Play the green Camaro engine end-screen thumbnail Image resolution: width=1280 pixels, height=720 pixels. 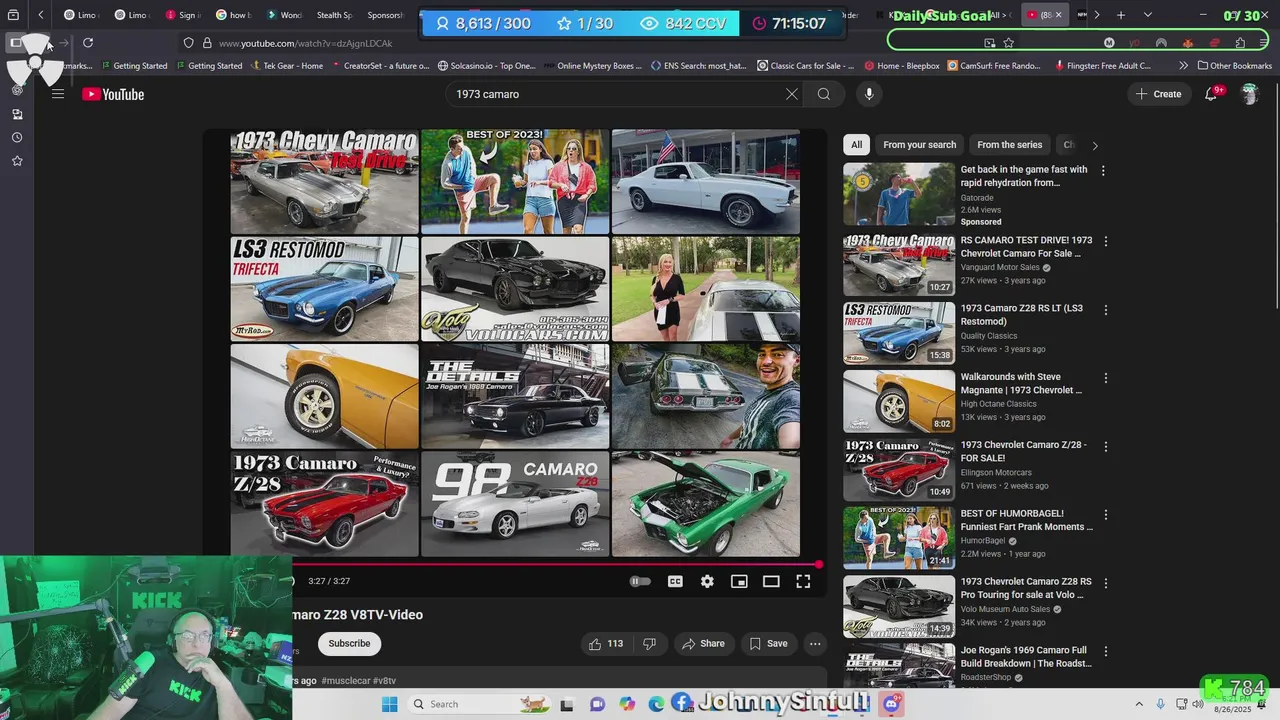pyautogui.click(x=706, y=503)
